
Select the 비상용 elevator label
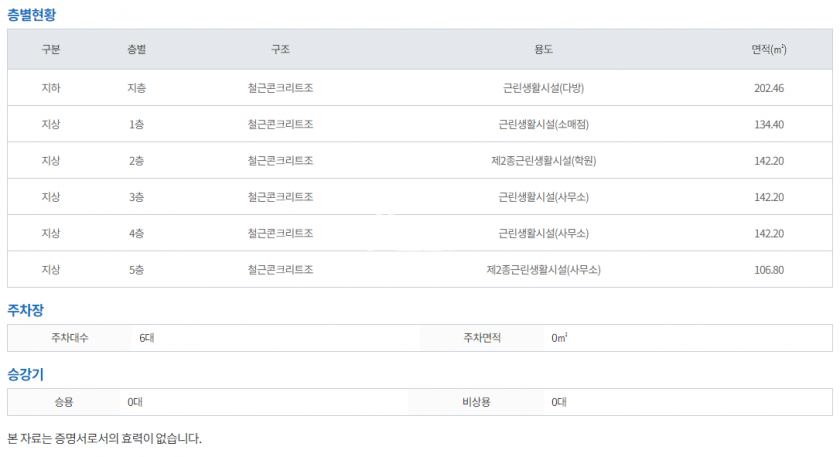[x=478, y=402]
